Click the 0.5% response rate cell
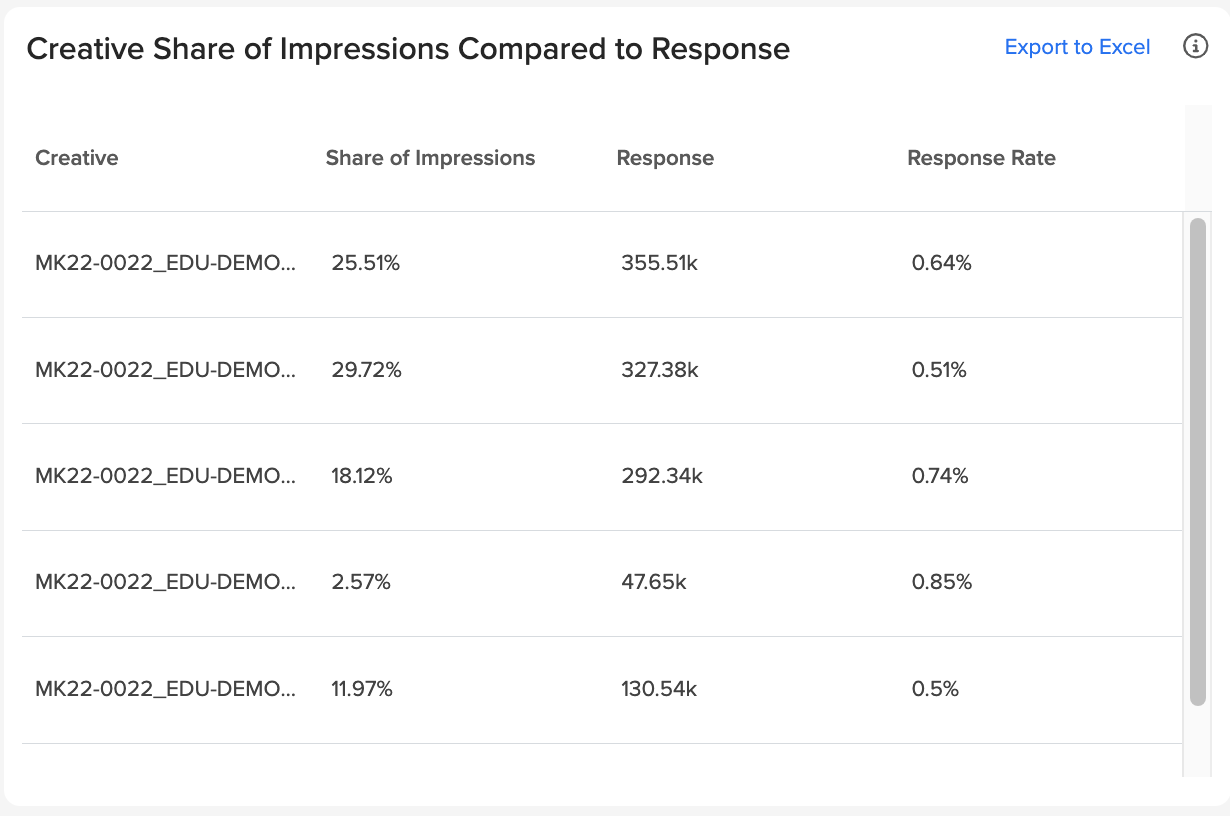 pyautogui.click(x=935, y=689)
